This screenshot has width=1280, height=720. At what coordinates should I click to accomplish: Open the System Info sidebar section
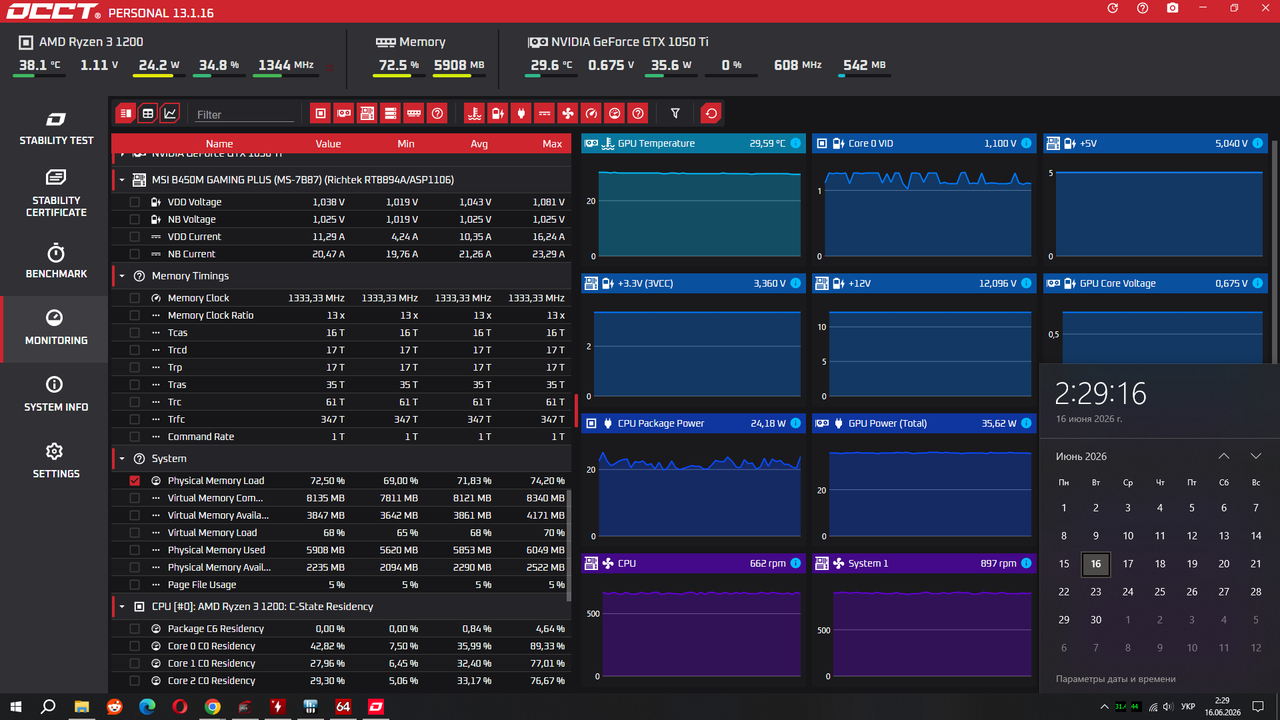point(56,395)
